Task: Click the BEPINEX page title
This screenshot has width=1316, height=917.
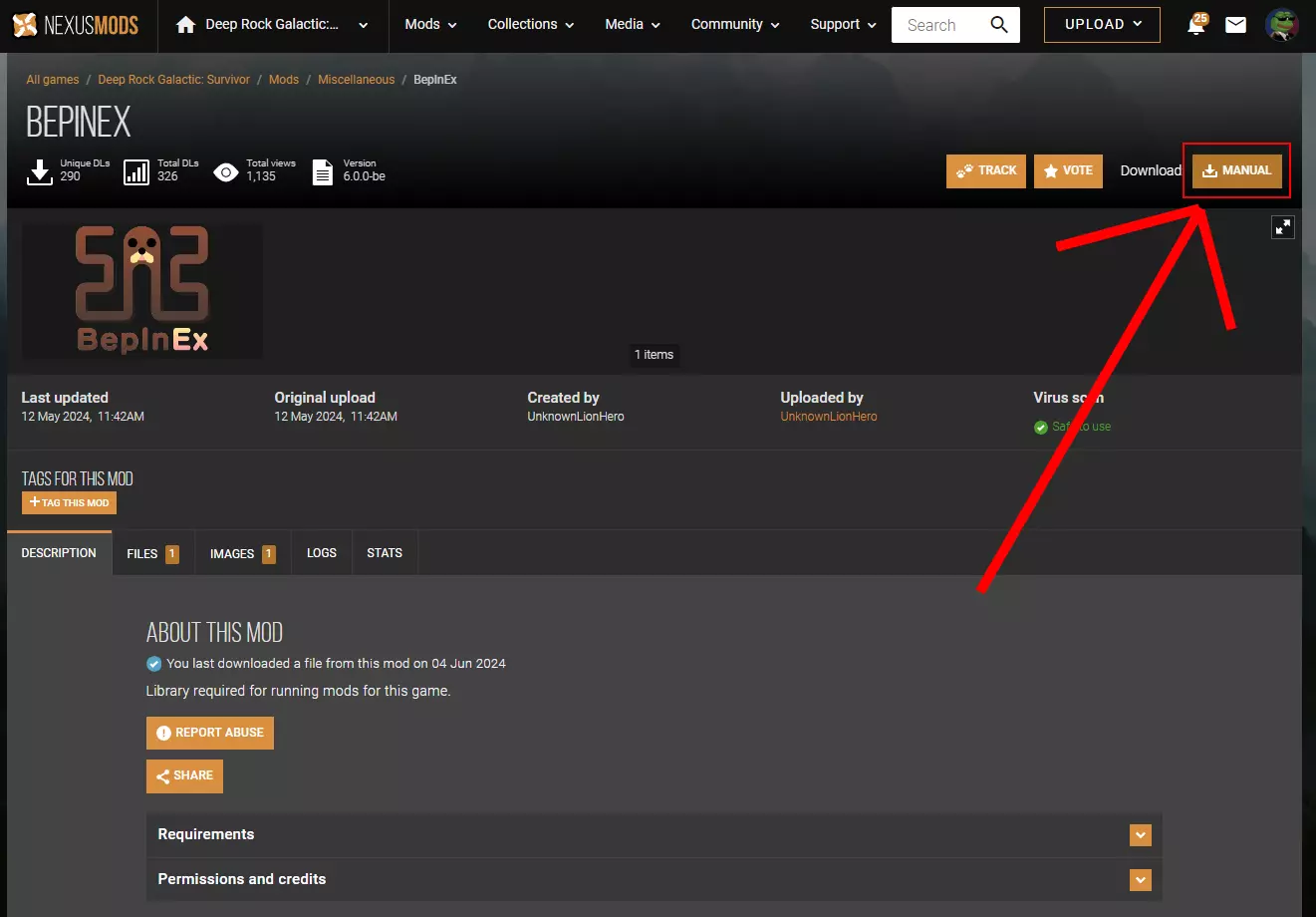Action: coord(79,123)
